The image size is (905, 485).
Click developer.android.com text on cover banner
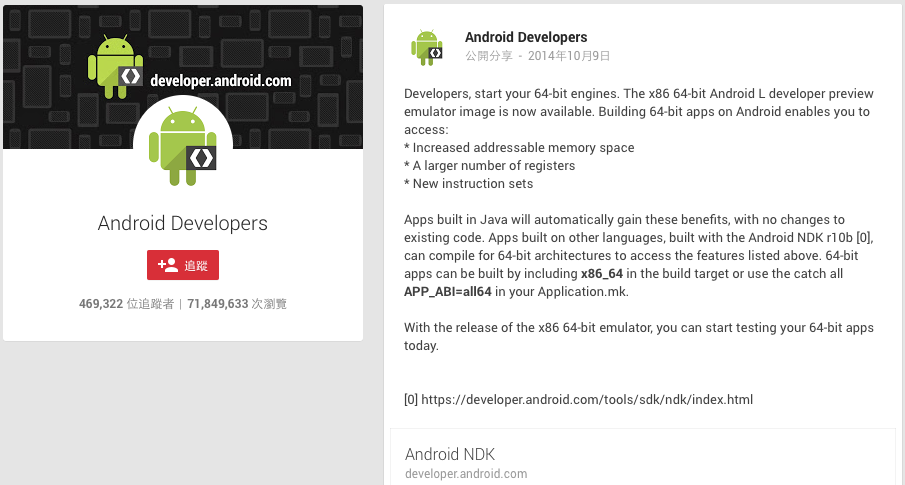(220, 80)
